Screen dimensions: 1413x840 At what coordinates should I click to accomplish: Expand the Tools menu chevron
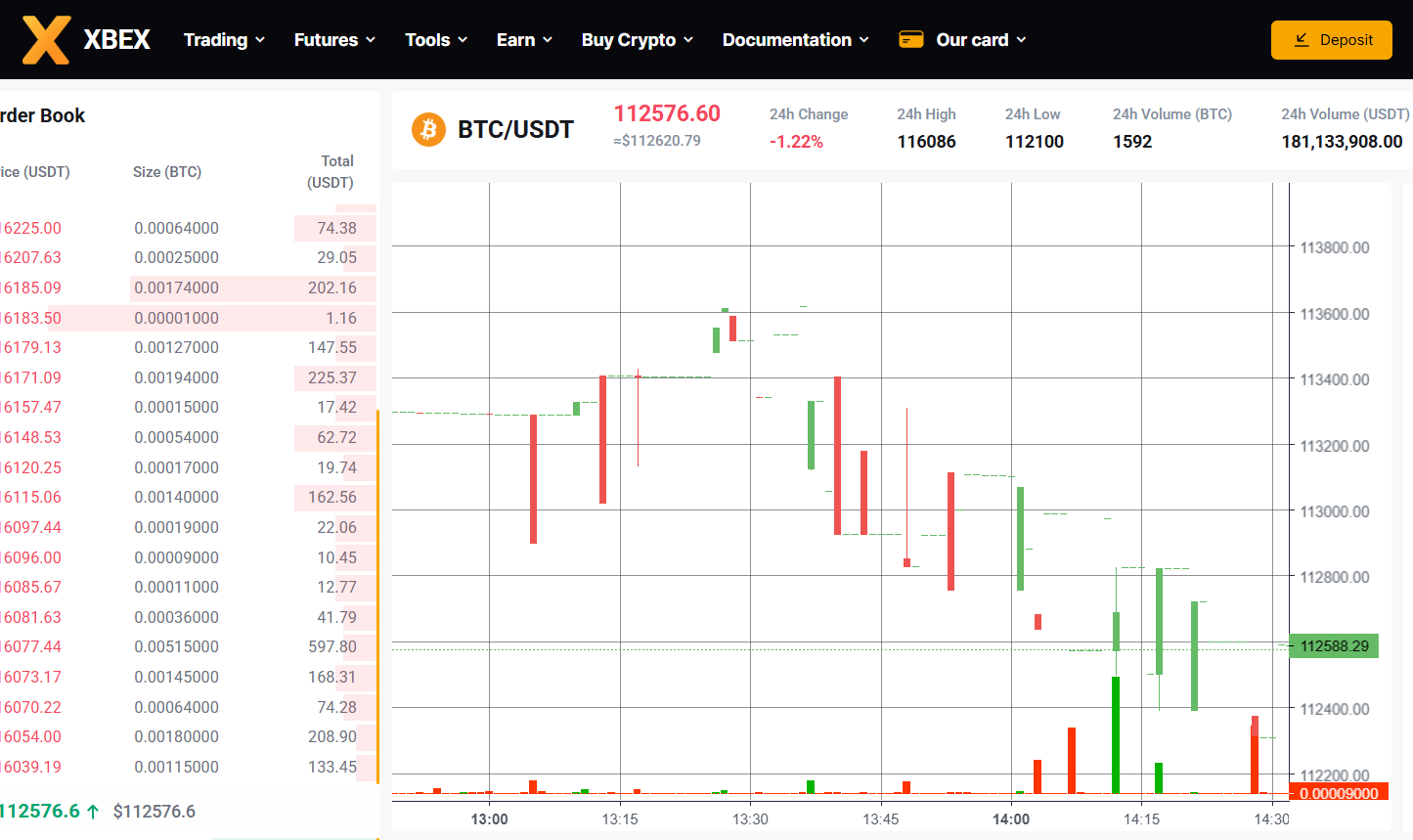click(463, 40)
